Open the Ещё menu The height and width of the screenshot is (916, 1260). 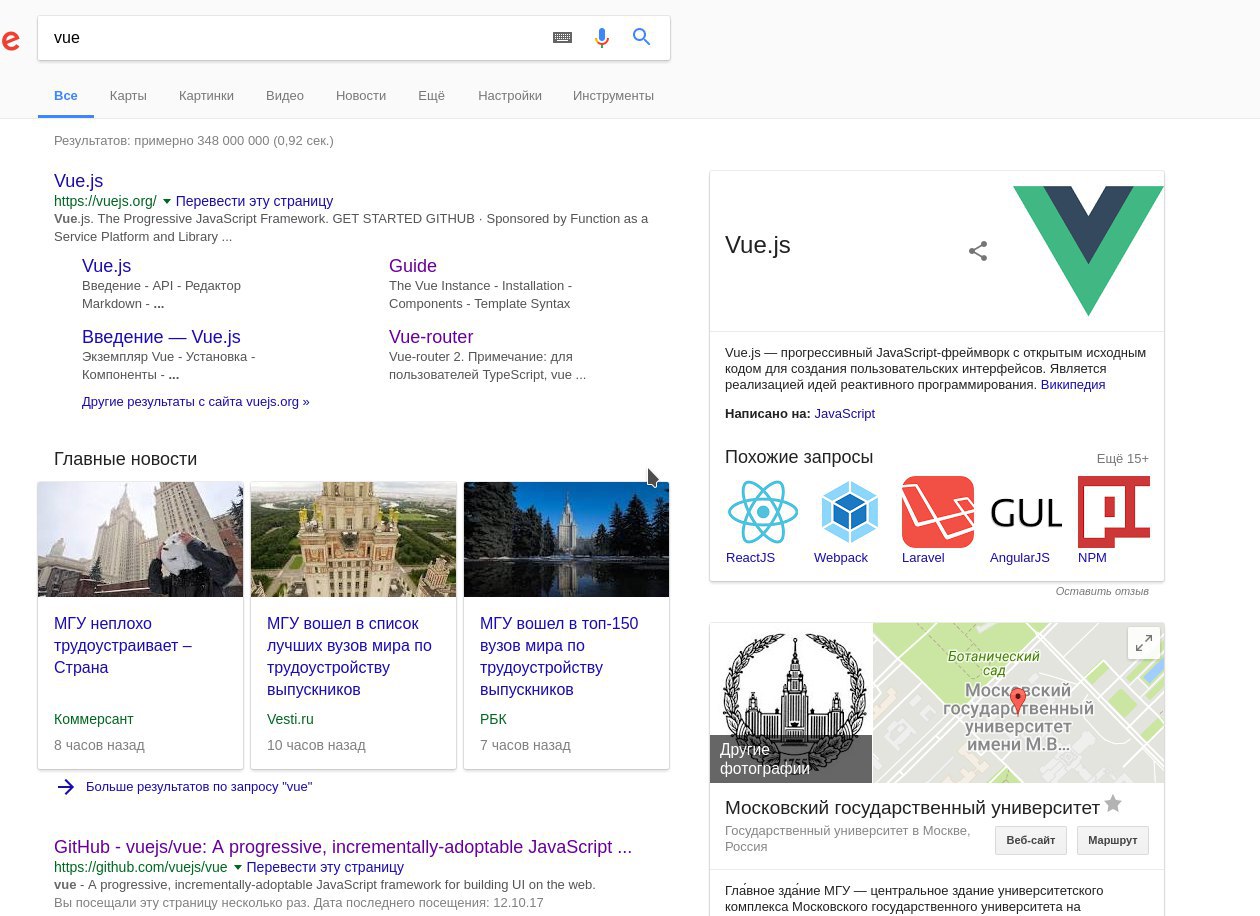pyautogui.click(x=431, y=96)
